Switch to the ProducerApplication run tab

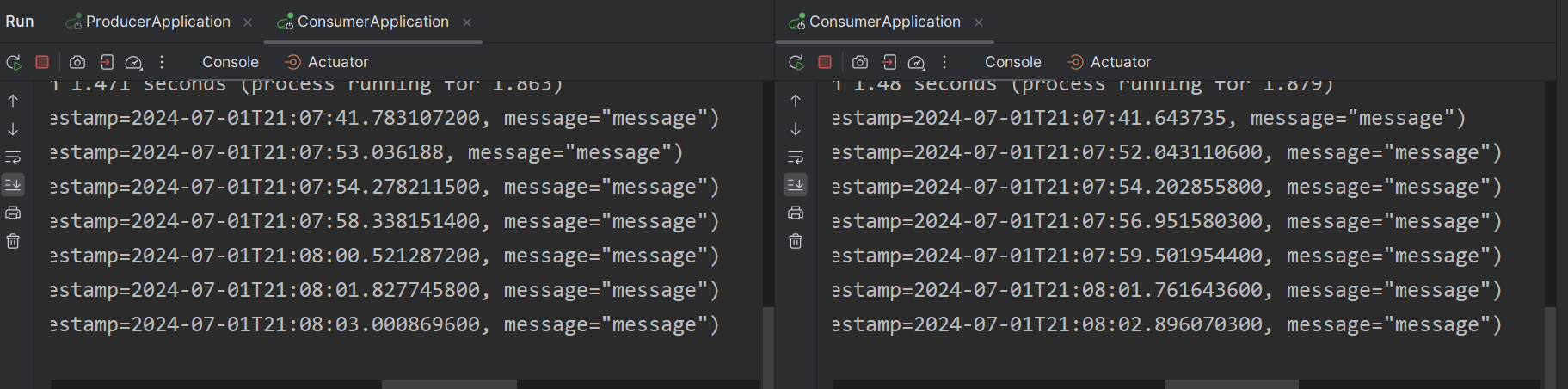157,22
